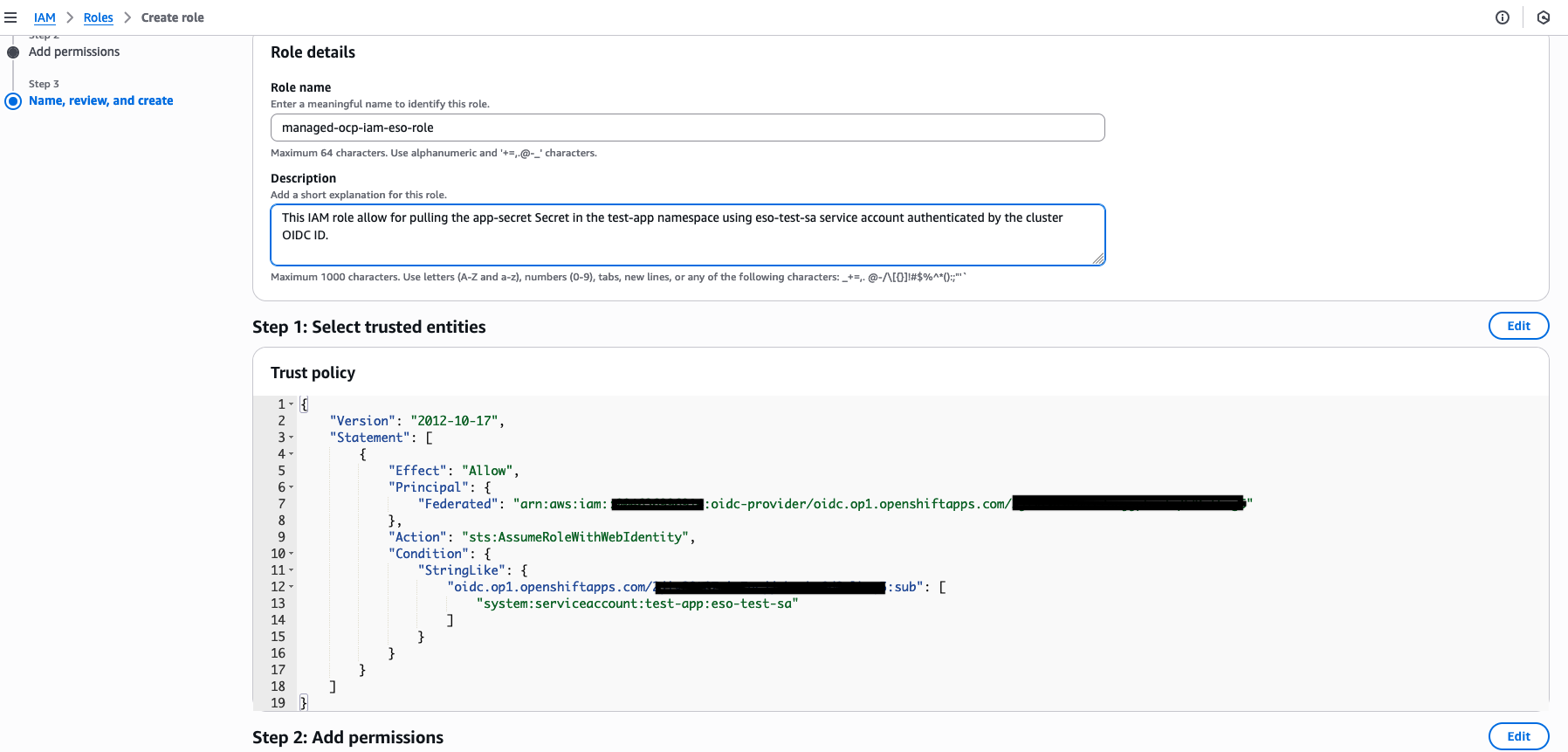Open the Roles breadcrumb link
Image resolution: width=1568 pixels, height=752 pixels.
(x=98, y=17)
